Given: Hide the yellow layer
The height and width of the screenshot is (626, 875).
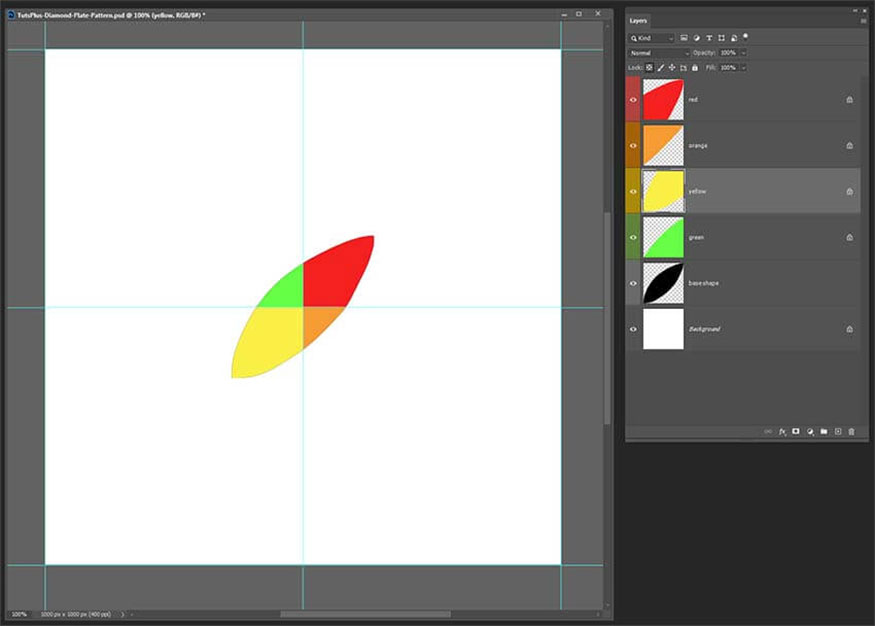Looking at the screenshot, I should (x=633, y=191).
